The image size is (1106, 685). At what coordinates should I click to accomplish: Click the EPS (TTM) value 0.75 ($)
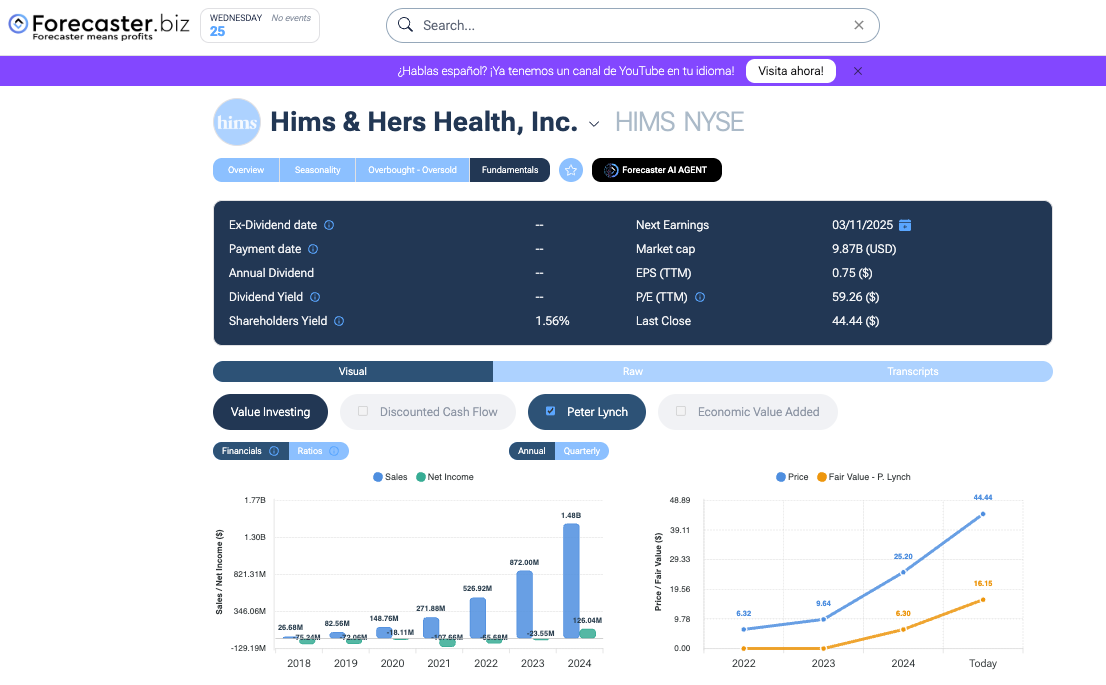pos(852,273)
